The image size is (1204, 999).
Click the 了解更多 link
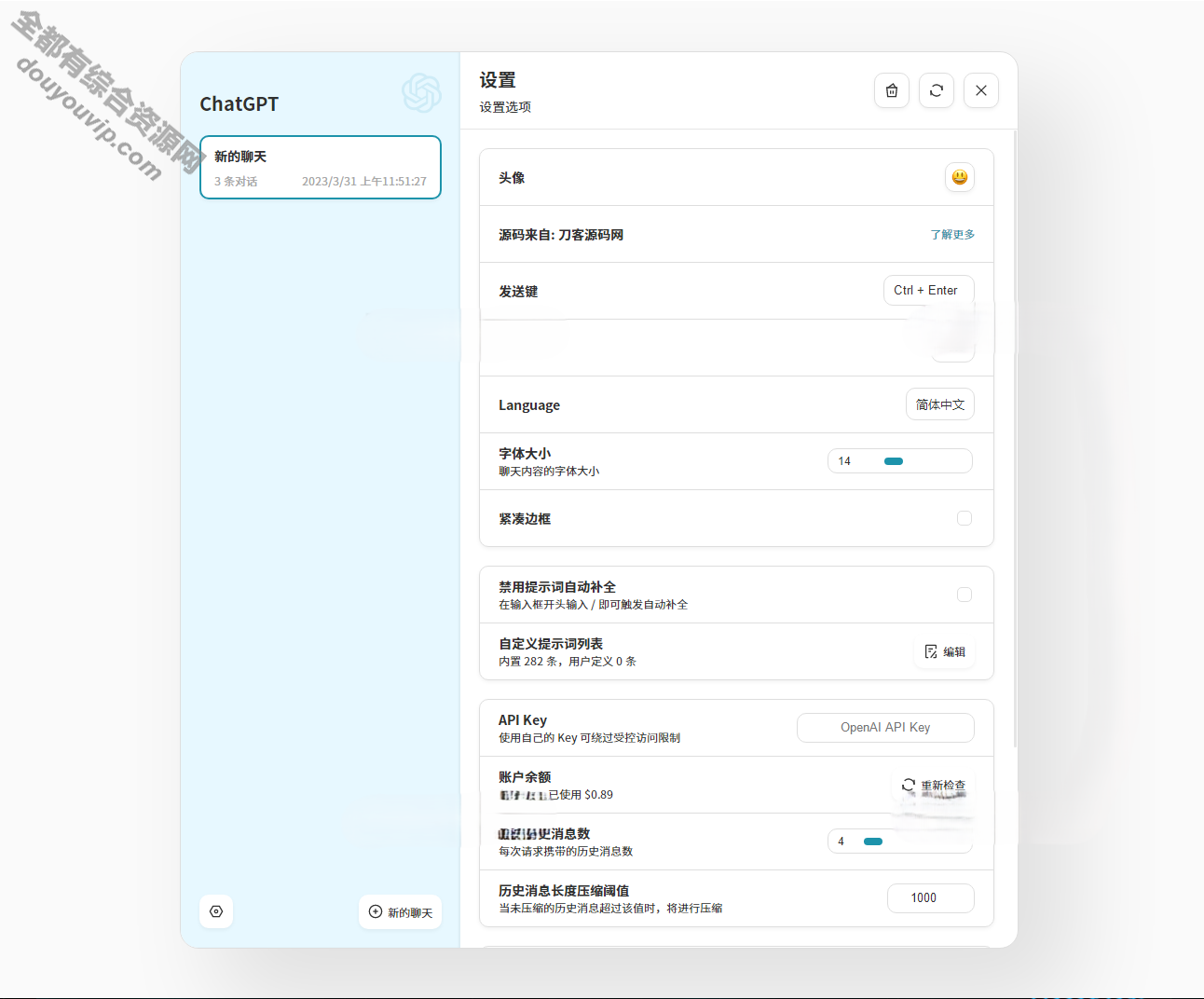pyautogui.click(x=952, y=235)
